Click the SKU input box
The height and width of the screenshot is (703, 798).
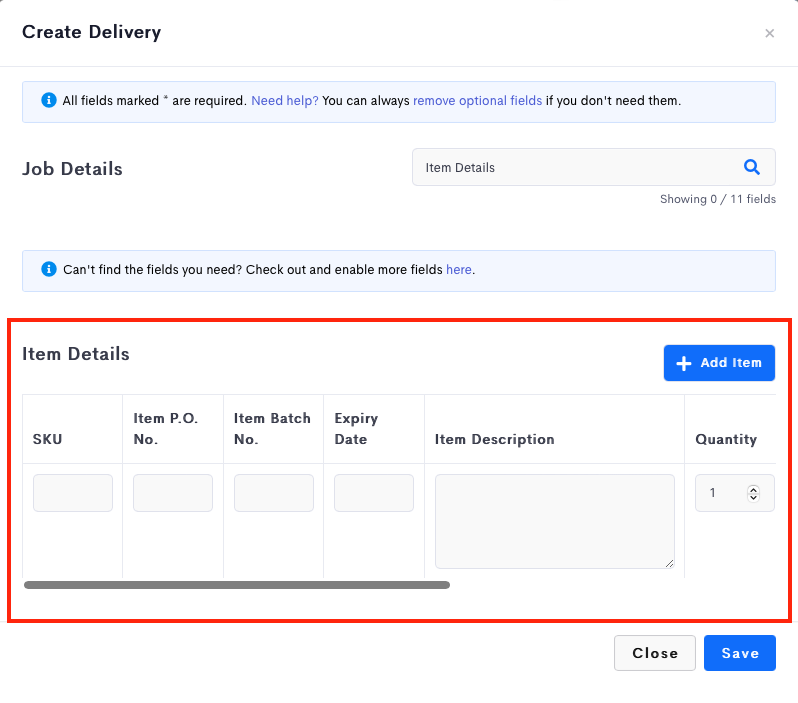73,493
